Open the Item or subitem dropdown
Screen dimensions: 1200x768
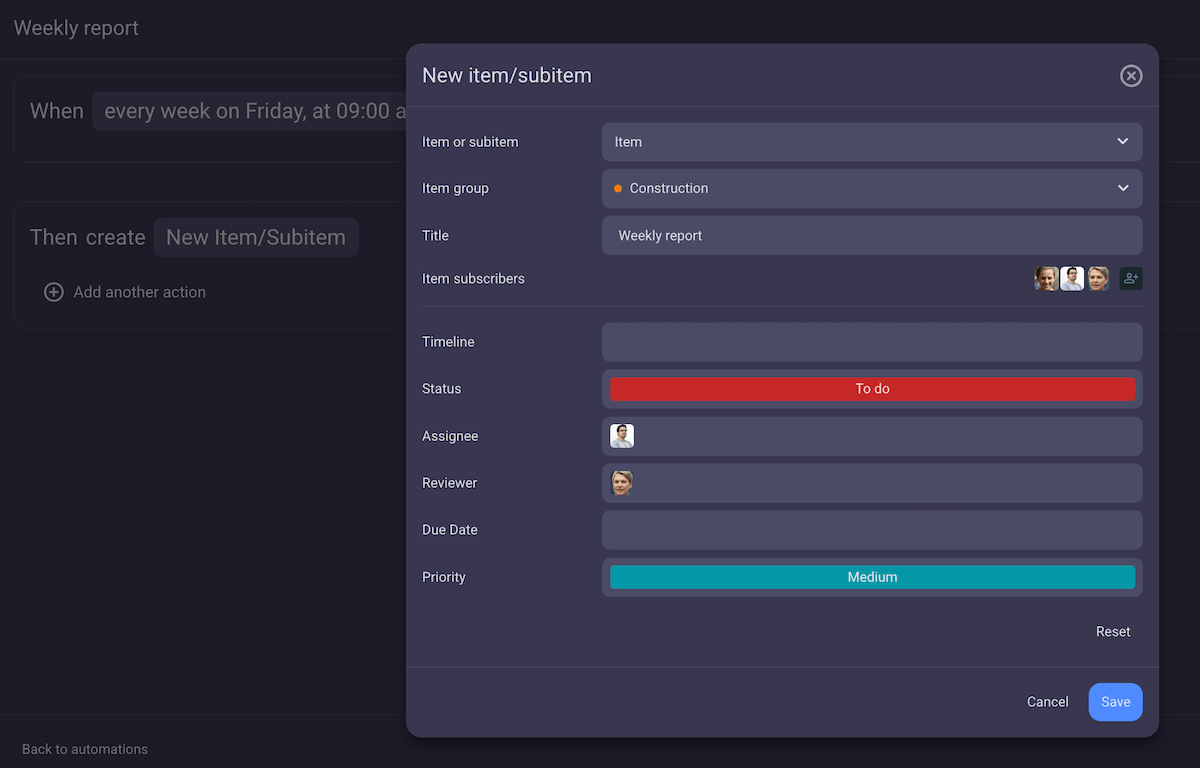[871, 142]
